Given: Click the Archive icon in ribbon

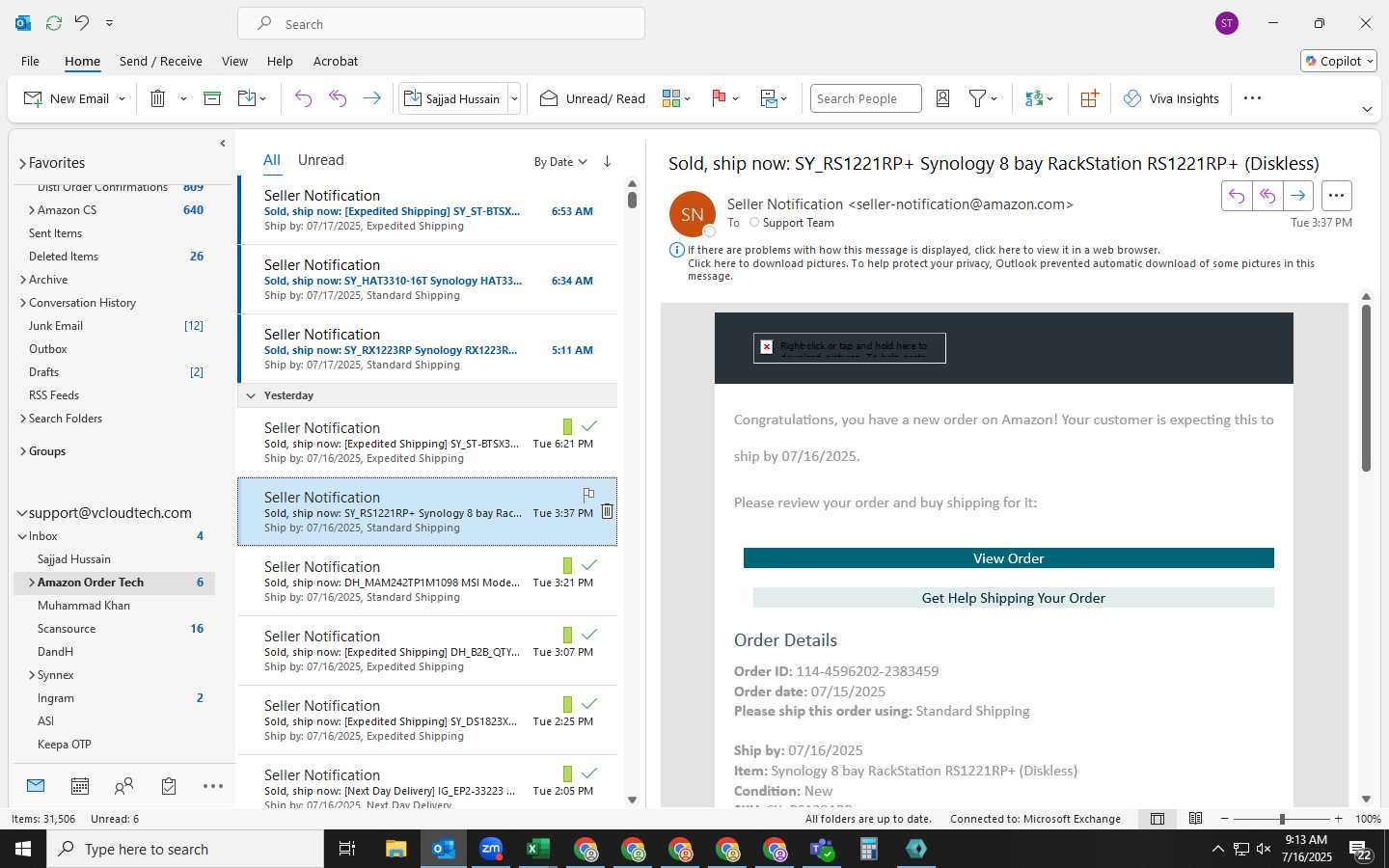Looking at the screenshot, I should pyautogui.click(x=212, y=98).
